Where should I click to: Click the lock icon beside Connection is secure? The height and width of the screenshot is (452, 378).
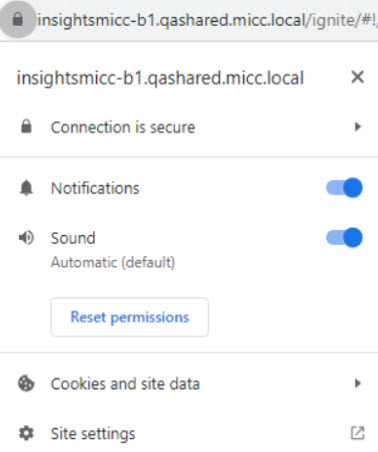point(26,127)
